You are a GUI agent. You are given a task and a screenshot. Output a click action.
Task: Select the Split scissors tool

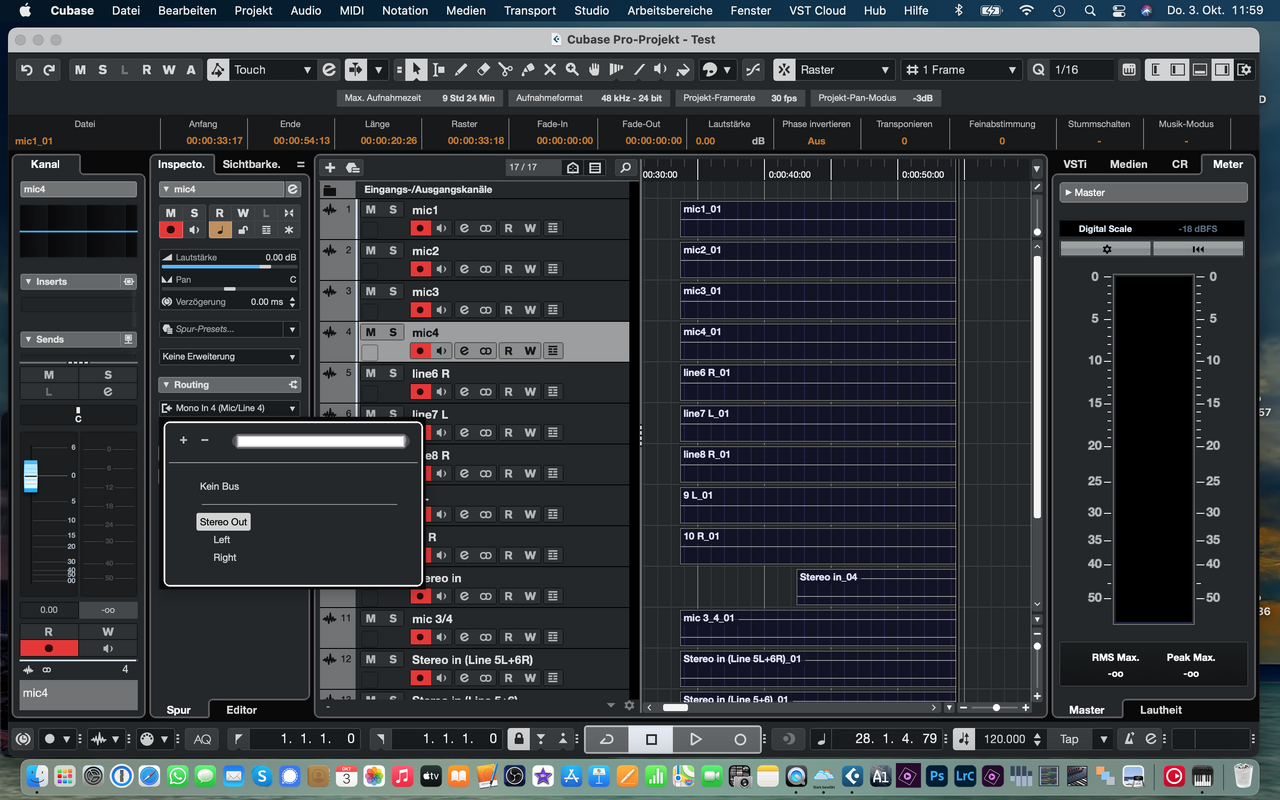(x=505, y=70)
